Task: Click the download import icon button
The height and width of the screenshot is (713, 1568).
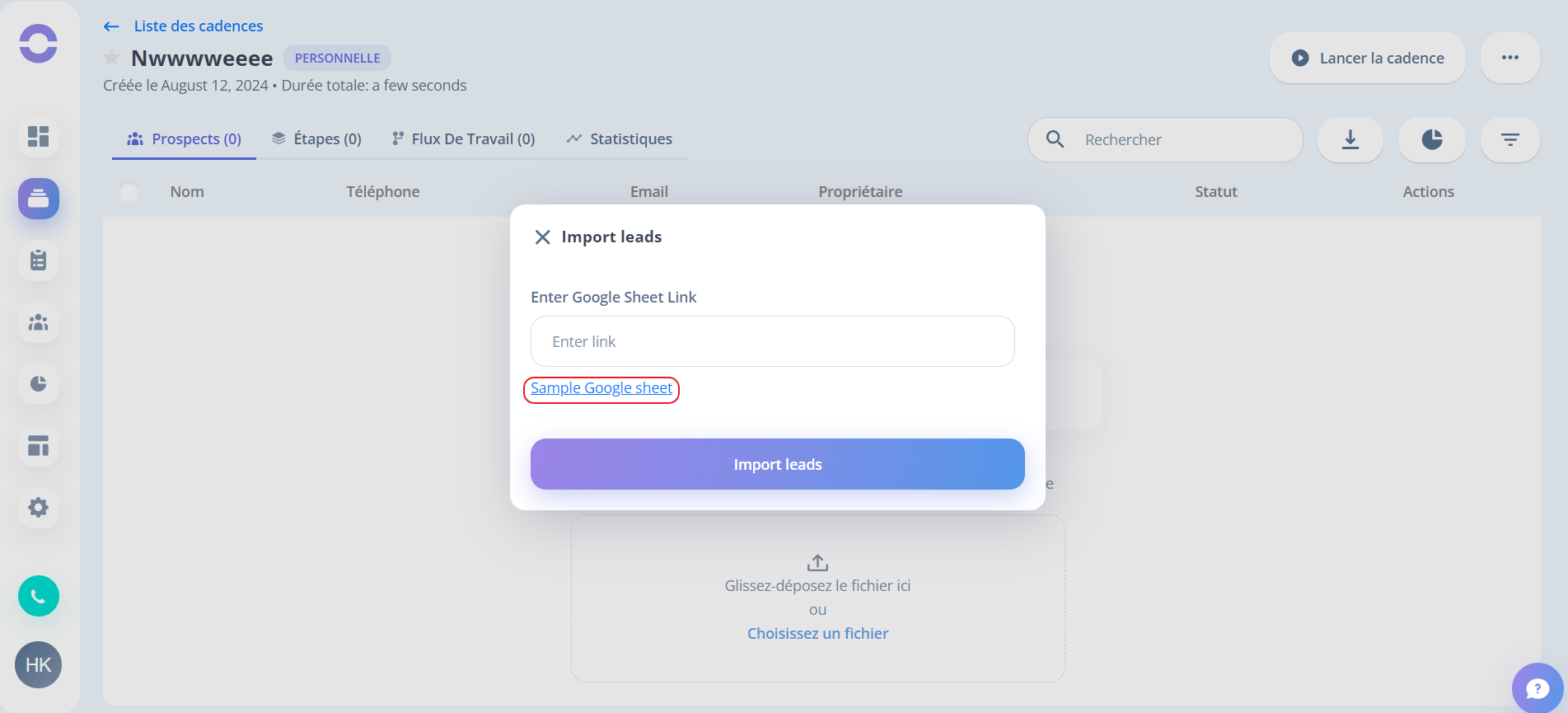Action: pyautogui.click(x=1350, y=139)
